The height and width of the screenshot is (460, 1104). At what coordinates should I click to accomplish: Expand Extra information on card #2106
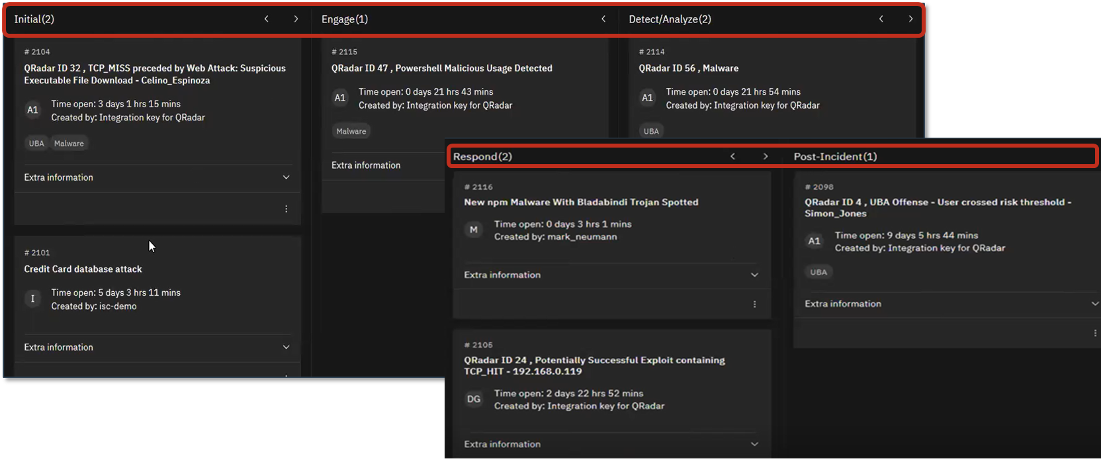pos(755,444)
